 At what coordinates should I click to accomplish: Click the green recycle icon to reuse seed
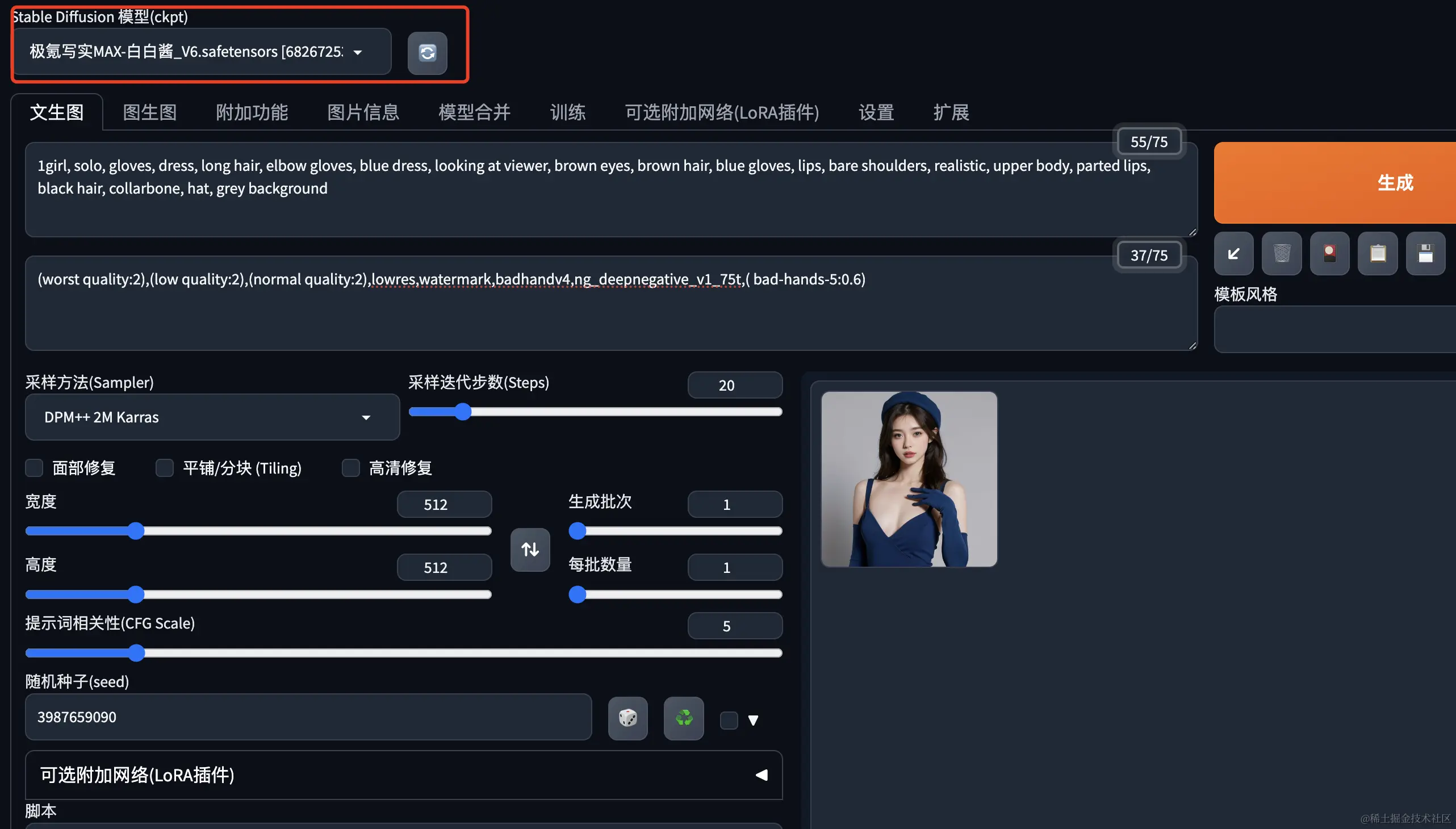pyautogui.click(x=683, y=718)
